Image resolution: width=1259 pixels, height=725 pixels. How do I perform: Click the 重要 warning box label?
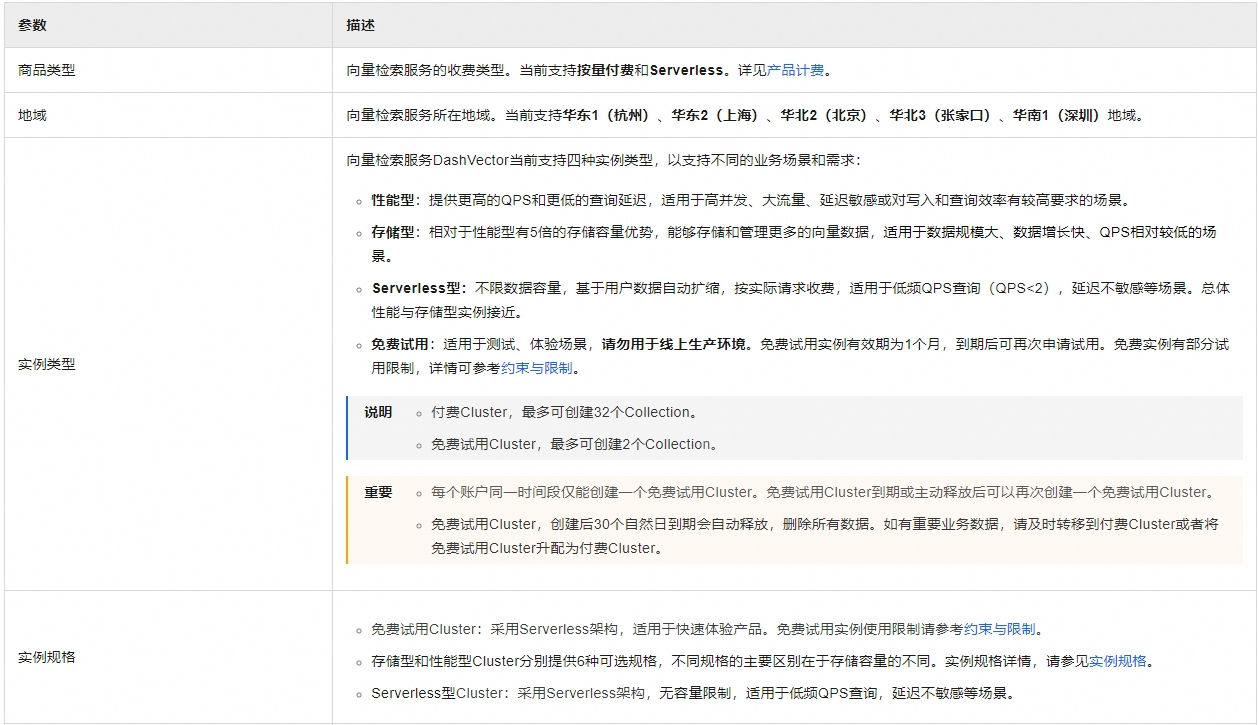(378, 492)
